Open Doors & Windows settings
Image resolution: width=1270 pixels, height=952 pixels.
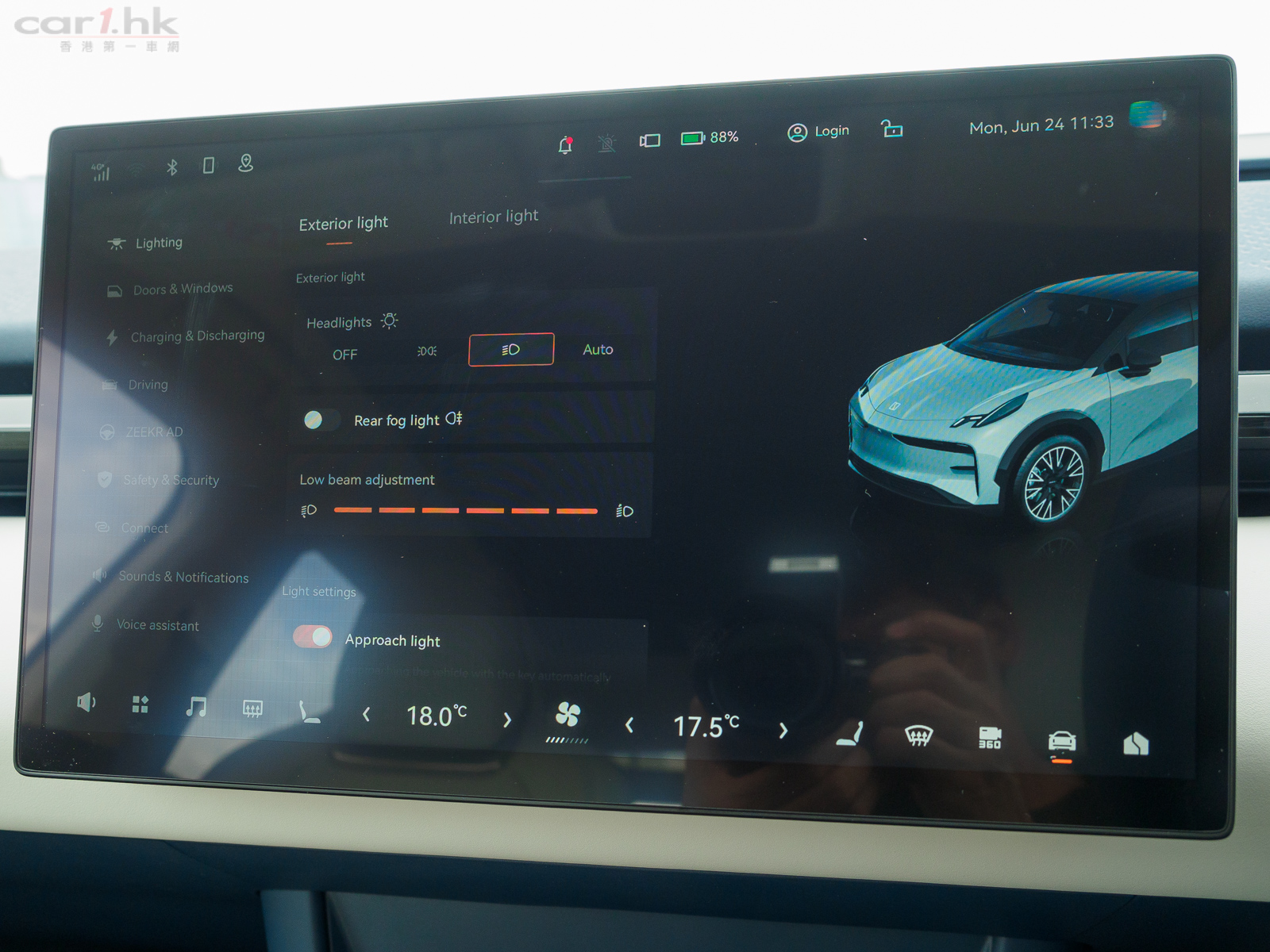183,289
